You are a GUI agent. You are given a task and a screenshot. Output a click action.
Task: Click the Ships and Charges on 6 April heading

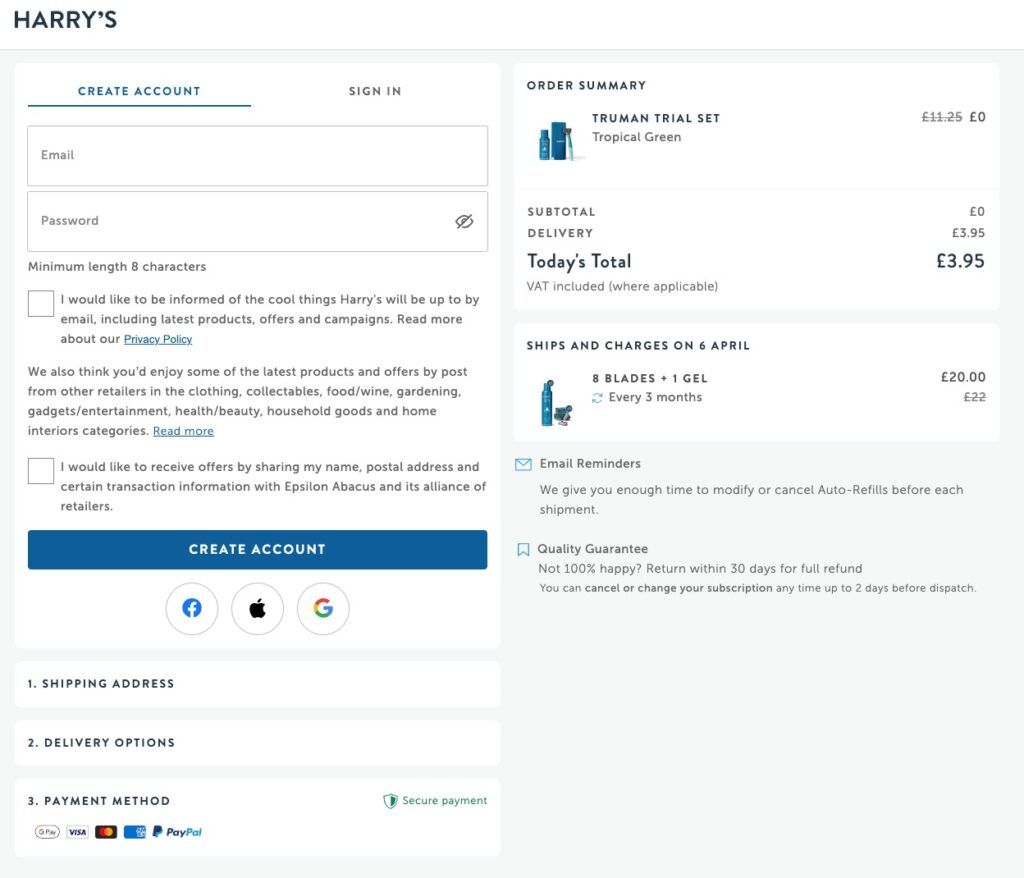[638, 346]
